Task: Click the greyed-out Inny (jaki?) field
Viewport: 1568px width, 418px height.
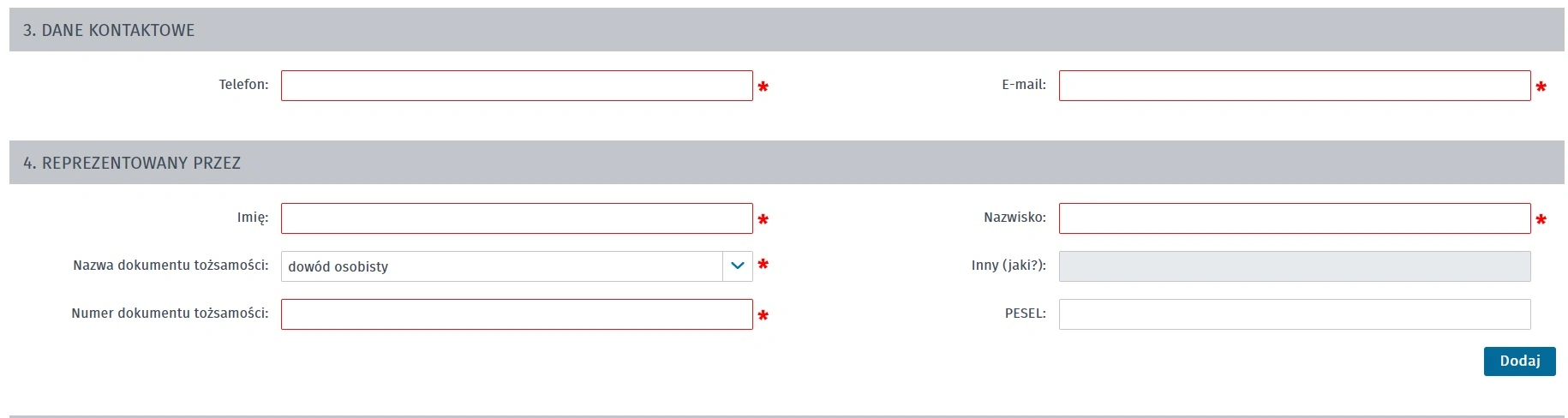Action: click(1295, 266)
